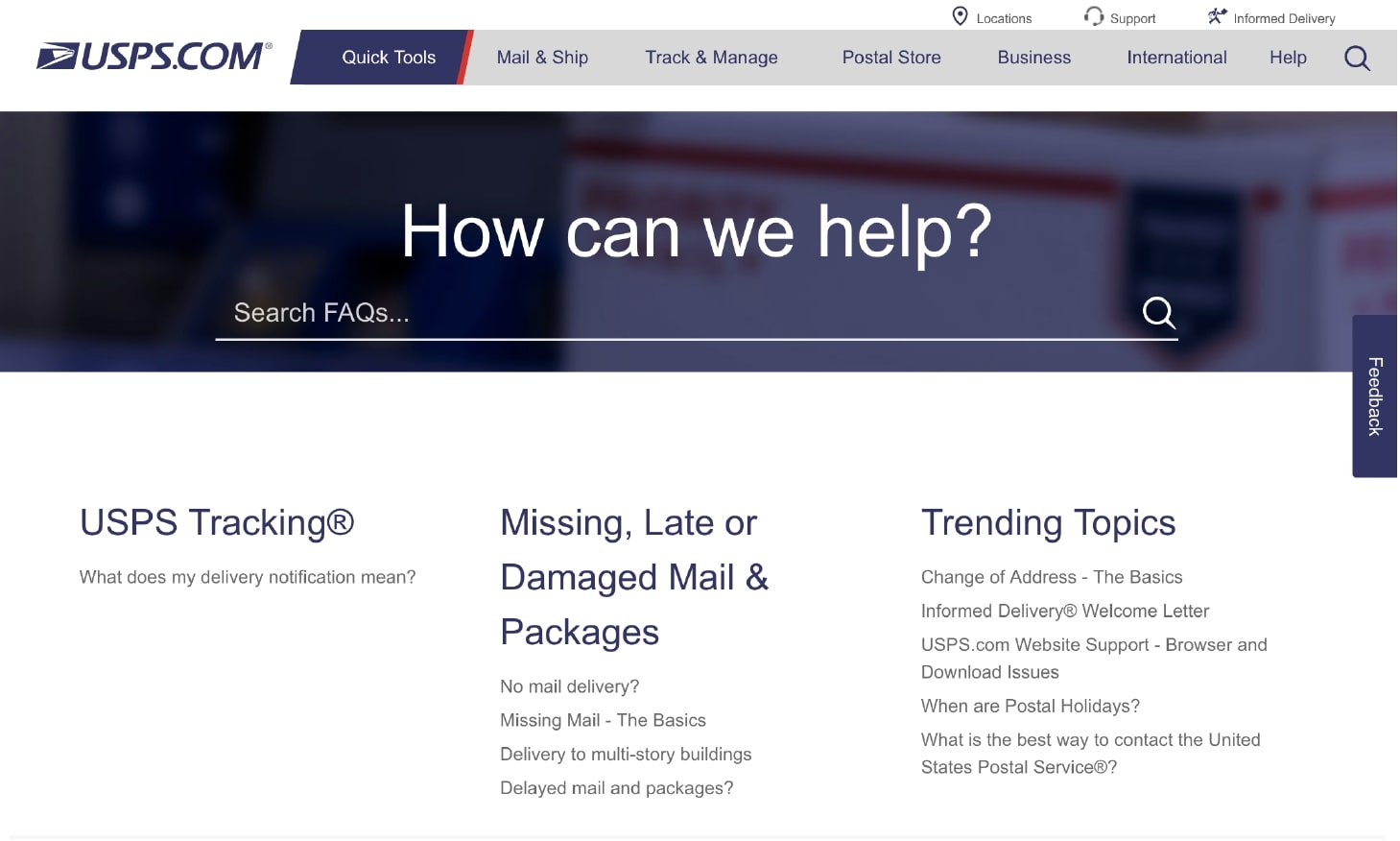Open the Track & Manage menu
1400x841 pixels.
pos(711,58)
